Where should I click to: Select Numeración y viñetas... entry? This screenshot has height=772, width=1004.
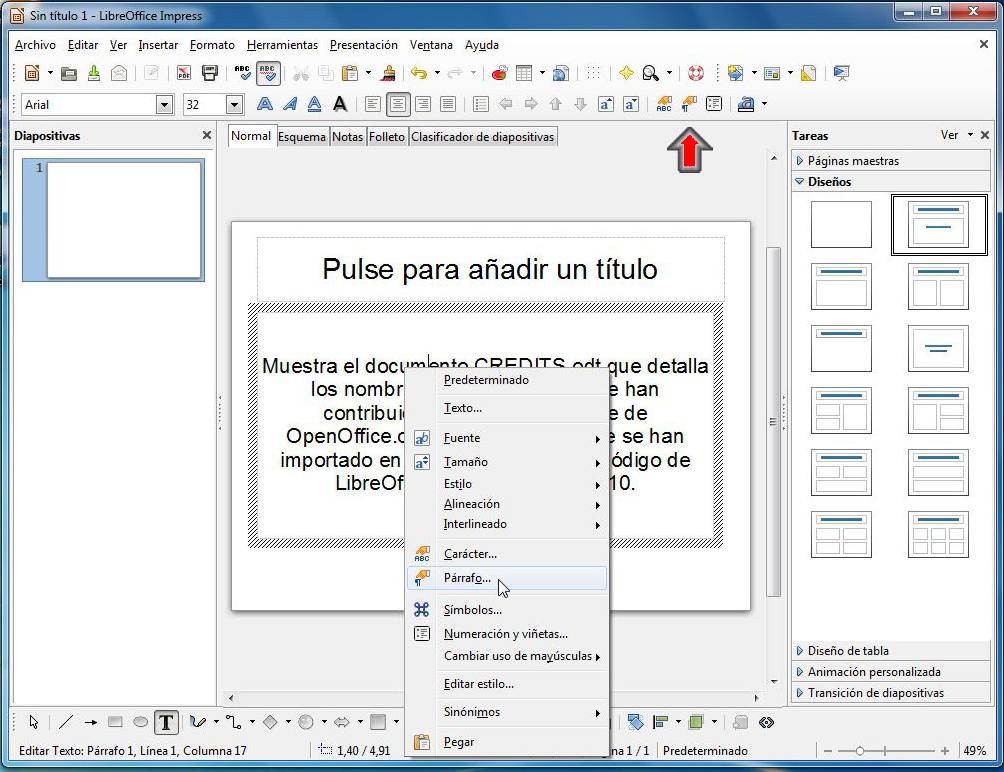pyautogui.click(x=506, y=634)
